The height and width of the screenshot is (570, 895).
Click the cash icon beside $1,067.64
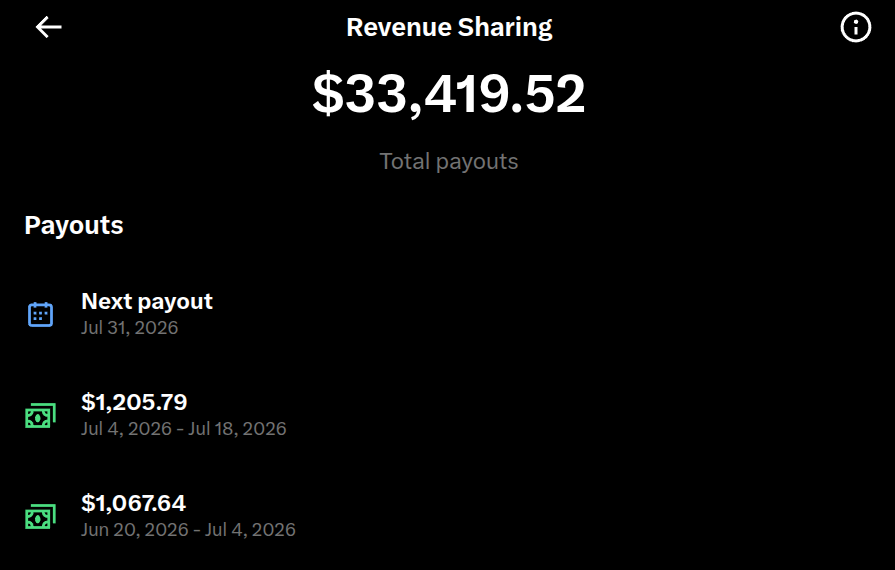(x=41, y=516)
